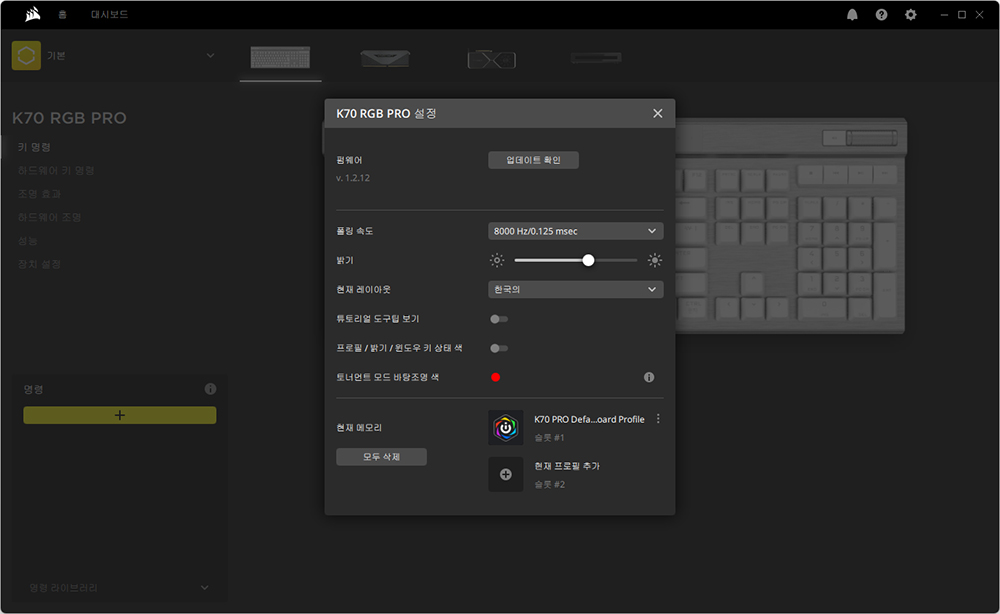Close the K70 RGB PRO settings dialog
Screen dimensions: 1000x614
(658, 113)
